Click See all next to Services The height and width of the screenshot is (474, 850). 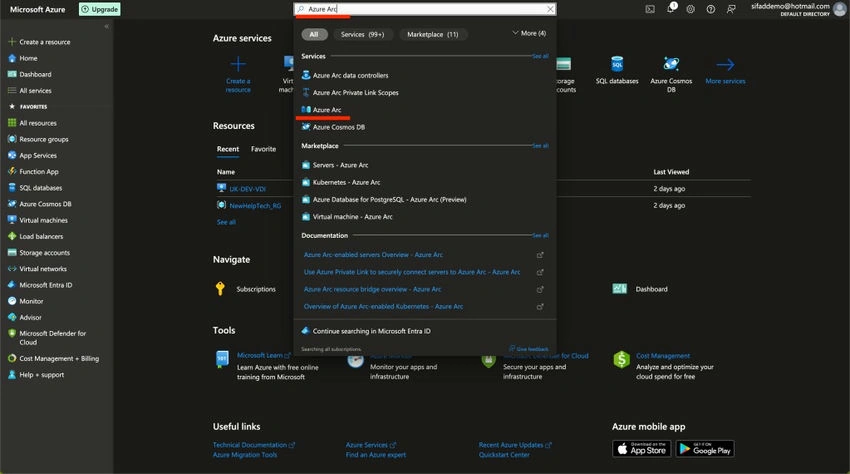click(x=540, y=56)
